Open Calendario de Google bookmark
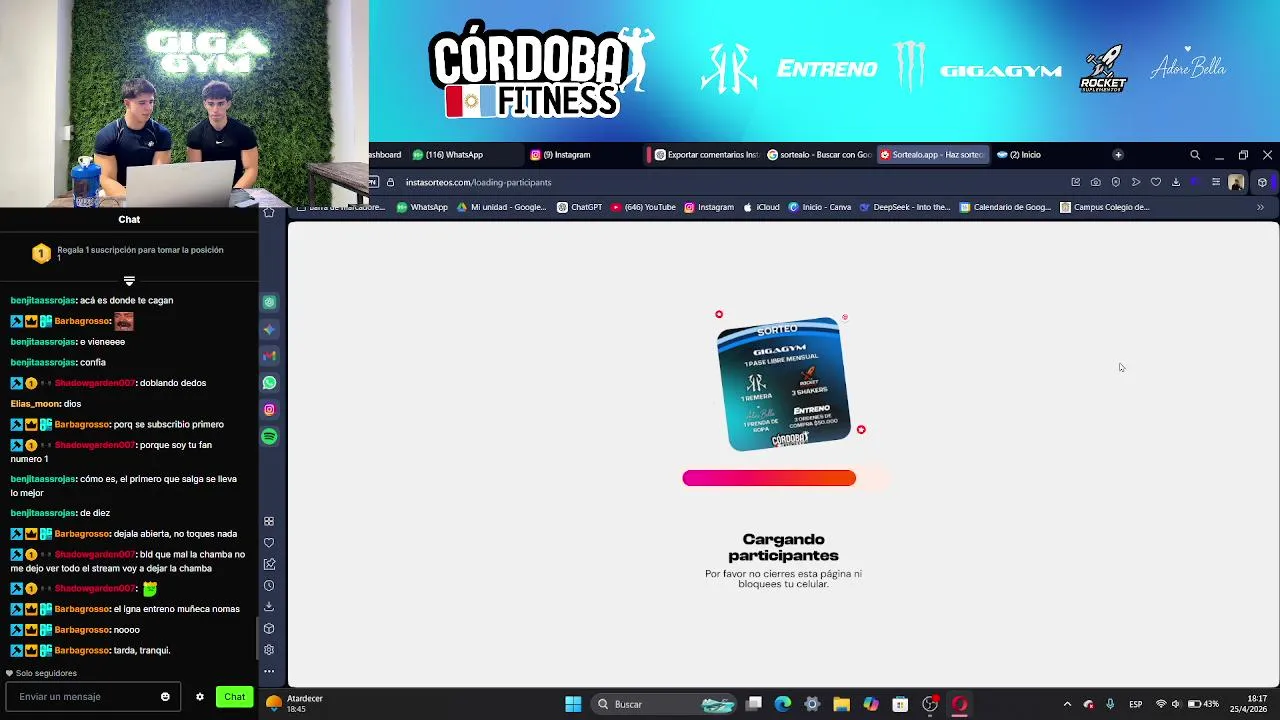 coord(1004,207)
